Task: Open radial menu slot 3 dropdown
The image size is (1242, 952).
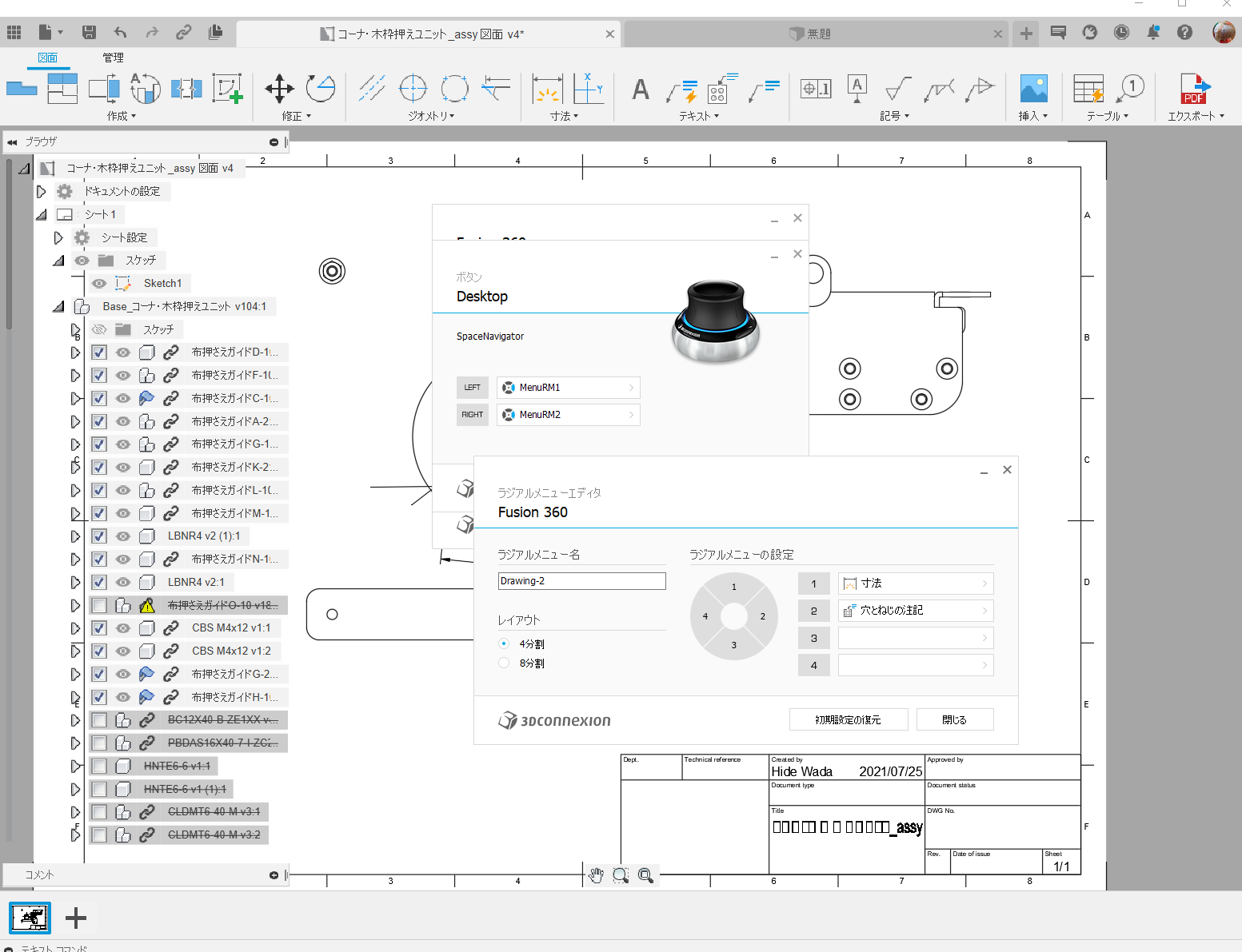Action: [915, 638]
